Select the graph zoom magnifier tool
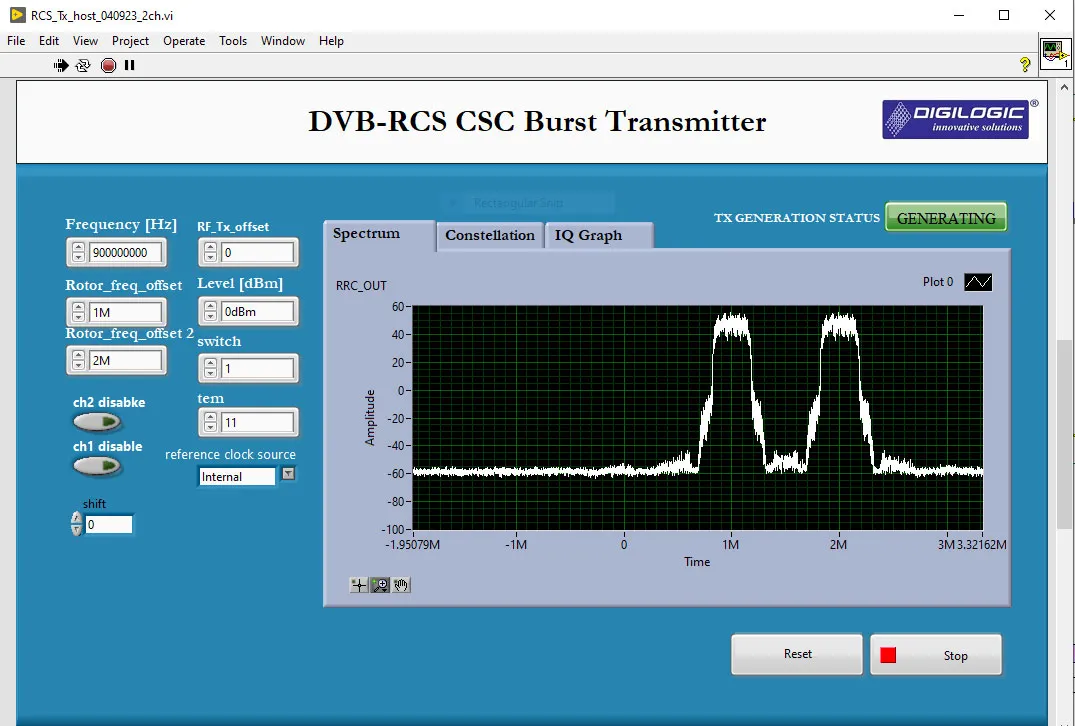The image size is (1075, 726). coord(380,585)
